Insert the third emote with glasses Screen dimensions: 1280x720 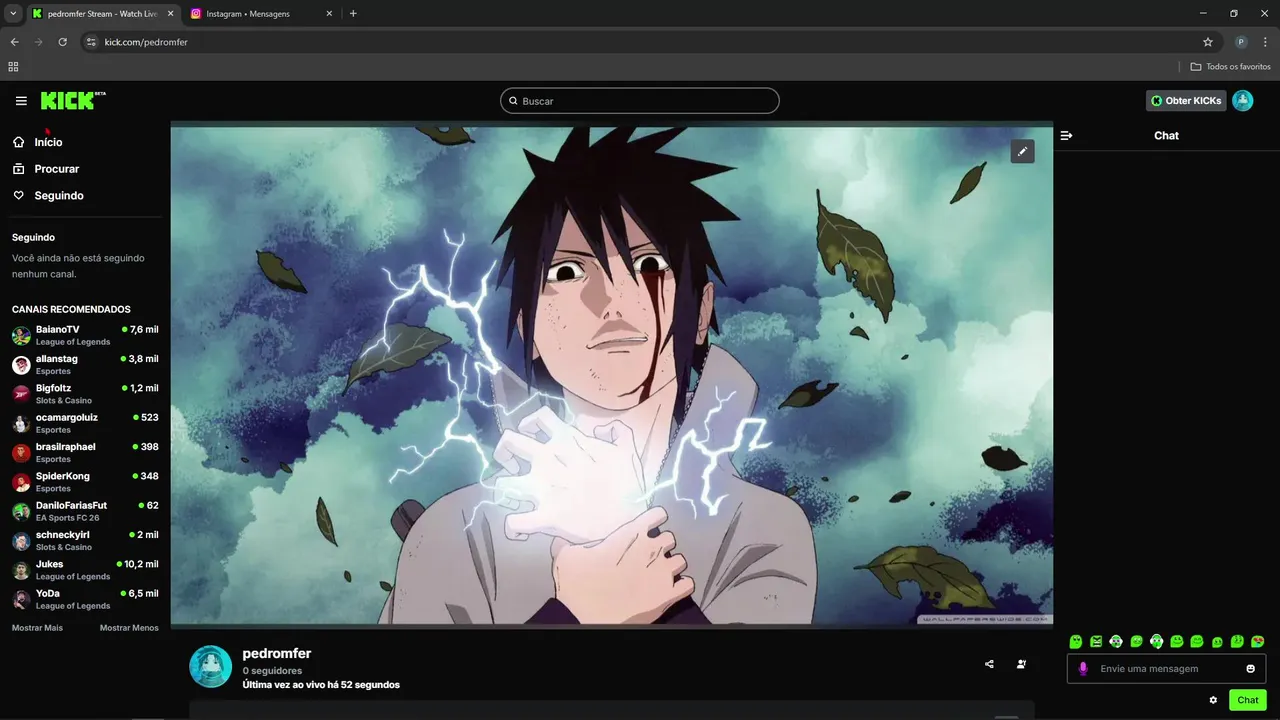point(1116,641)
